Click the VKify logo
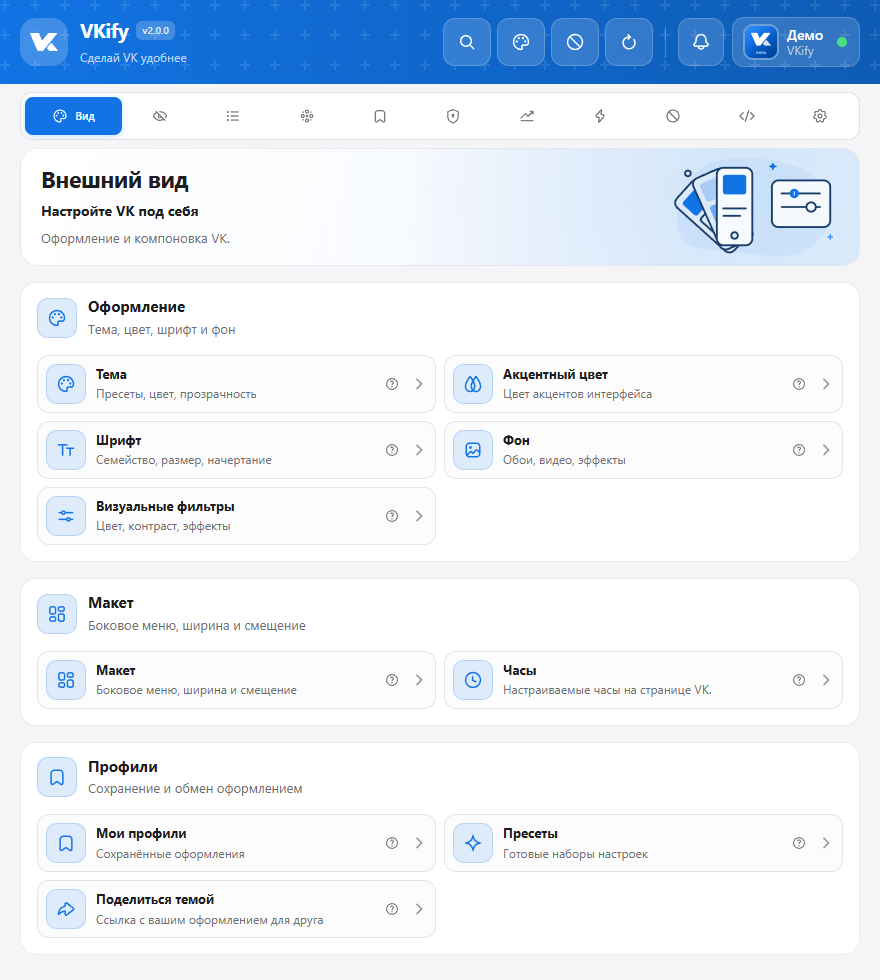Screen dimensions: 880x980 [44, 42]
